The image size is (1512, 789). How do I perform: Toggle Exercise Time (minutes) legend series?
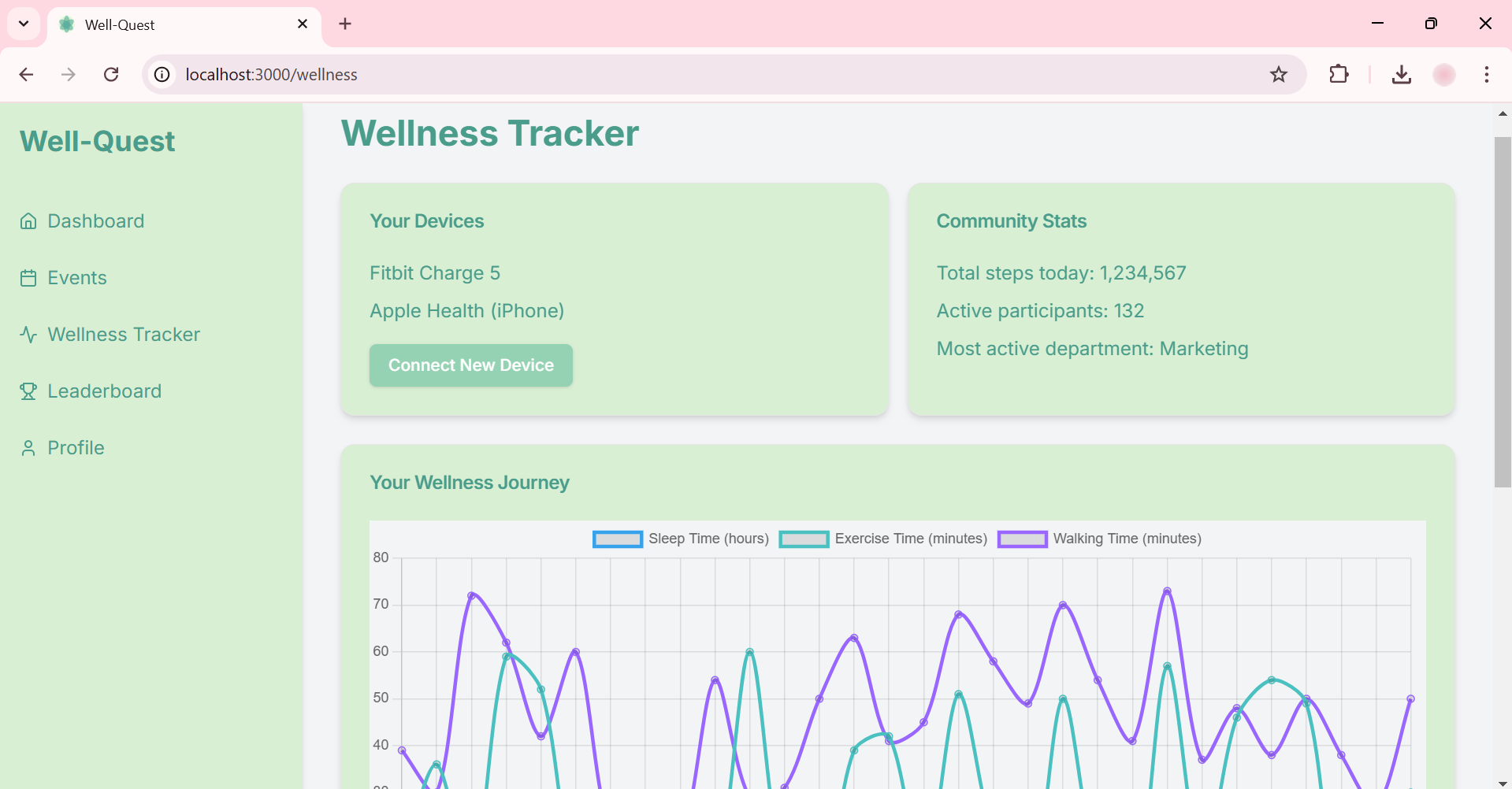[883, 539]
